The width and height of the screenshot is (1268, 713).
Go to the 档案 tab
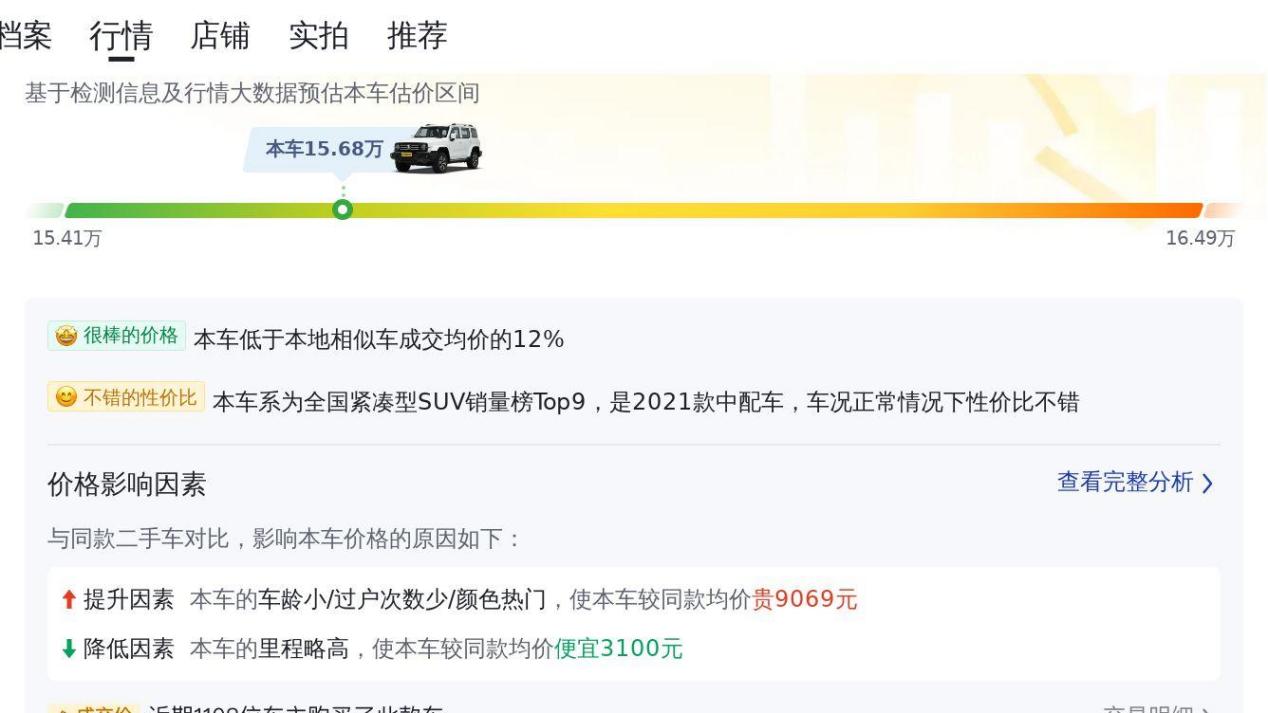click(24, 36)
